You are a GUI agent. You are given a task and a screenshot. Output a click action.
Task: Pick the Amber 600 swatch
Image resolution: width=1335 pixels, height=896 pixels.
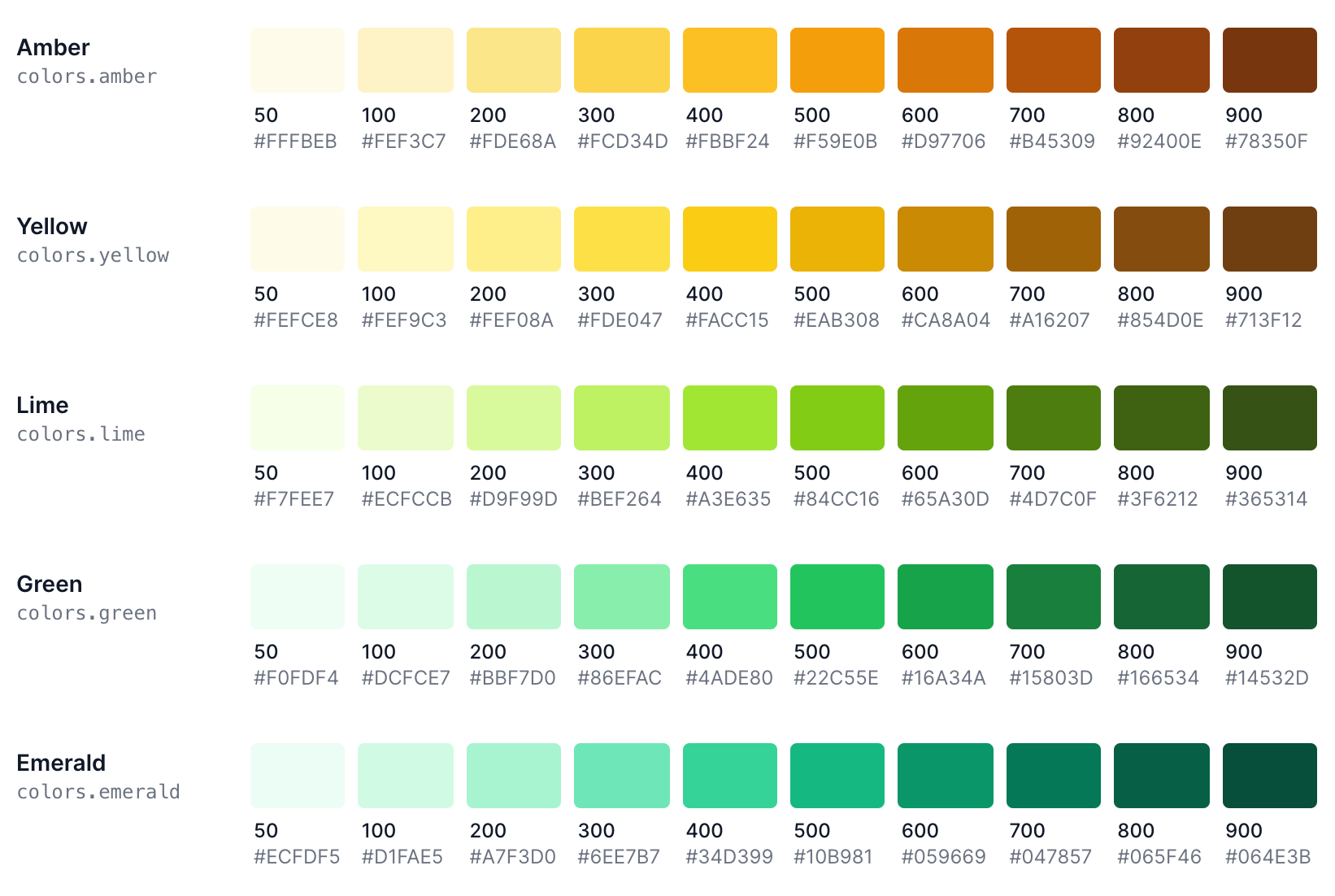(x=946, y=60)
